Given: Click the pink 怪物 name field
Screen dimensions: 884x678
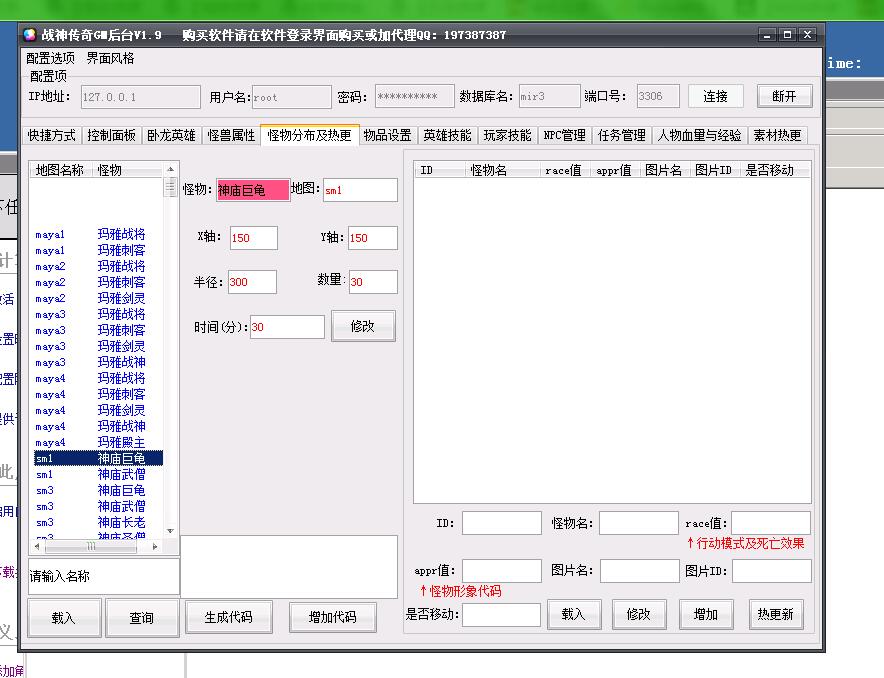Looking at the screenshot, I should click(x=253, y=190).
